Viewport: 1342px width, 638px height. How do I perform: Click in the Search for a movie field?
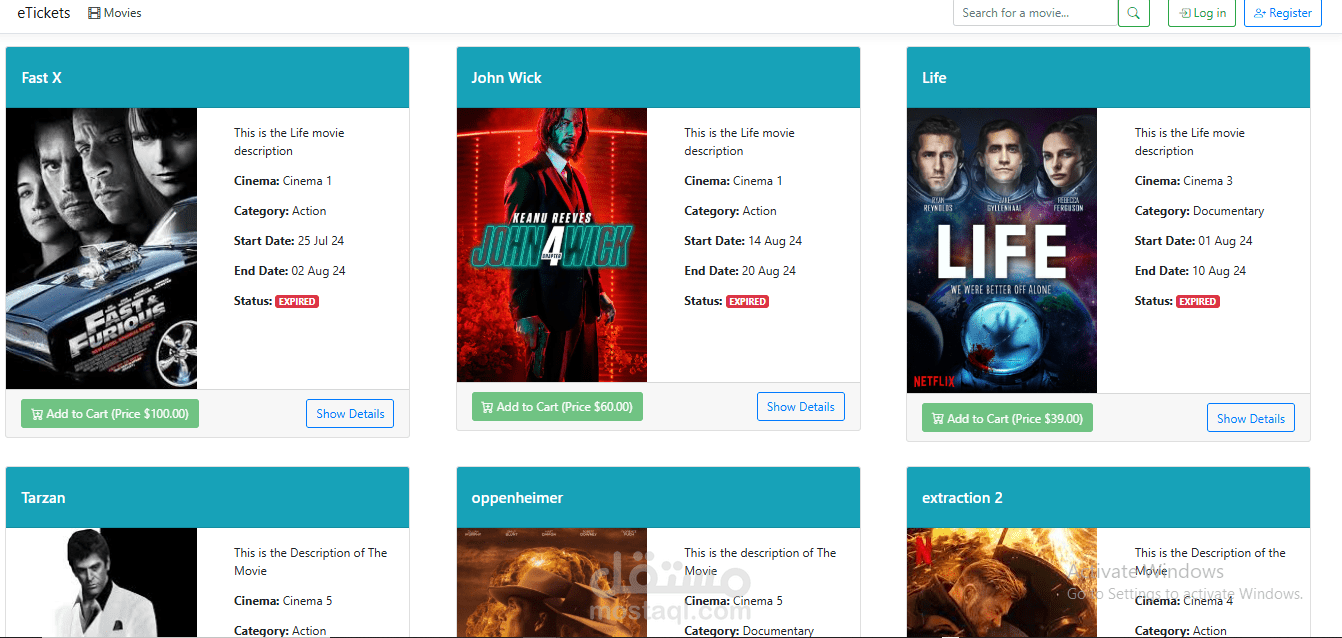1035,13
